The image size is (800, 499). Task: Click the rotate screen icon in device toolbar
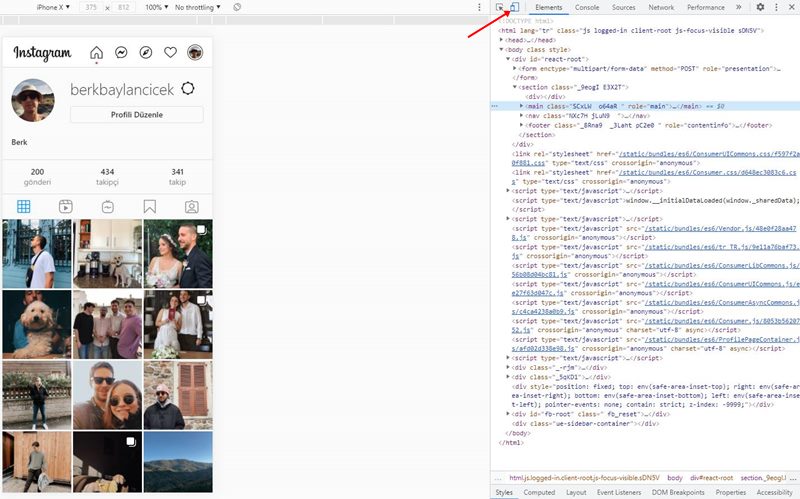[x=237, y=7]
